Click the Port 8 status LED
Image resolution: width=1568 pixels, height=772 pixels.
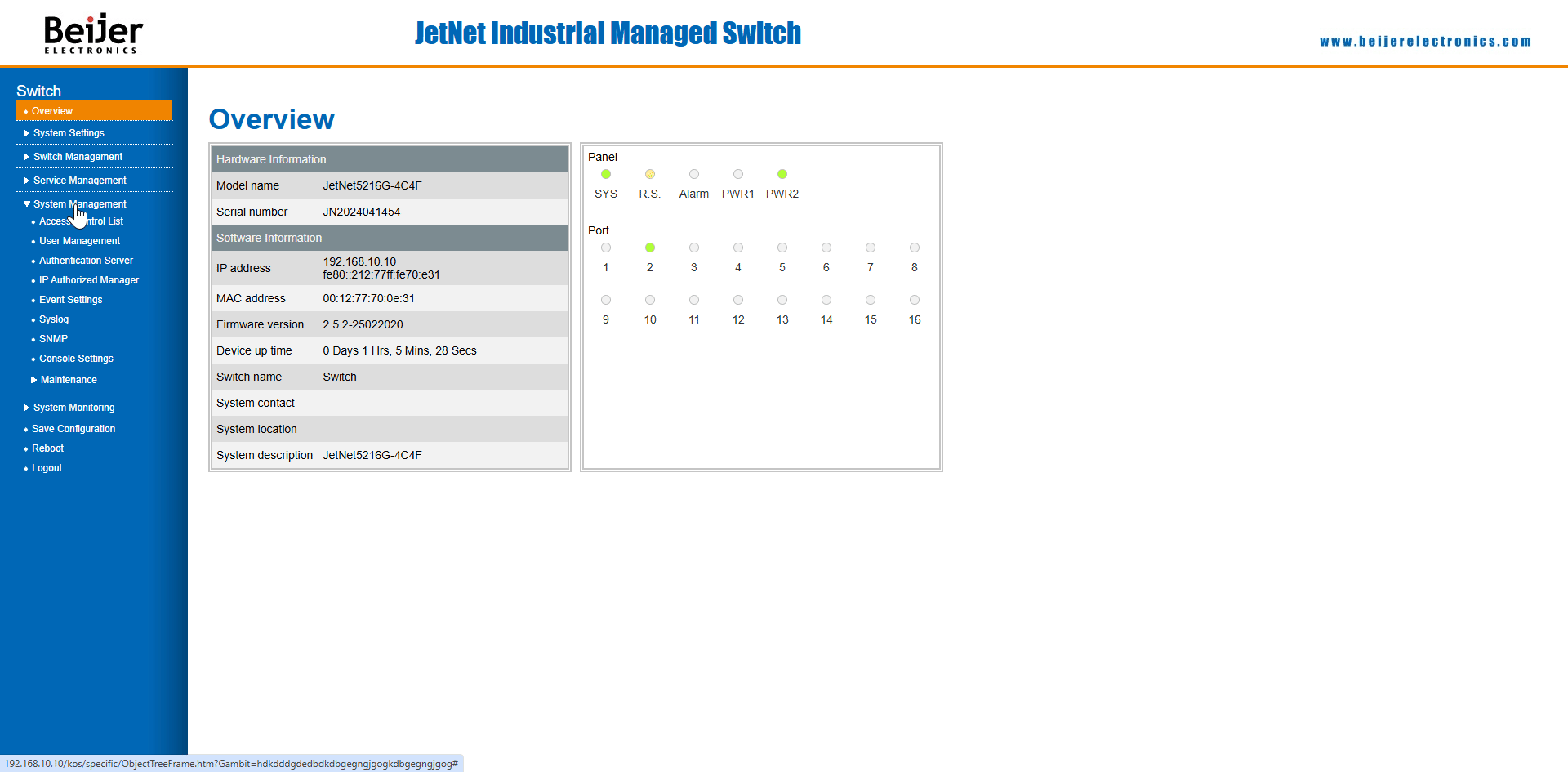pos(915,248)
